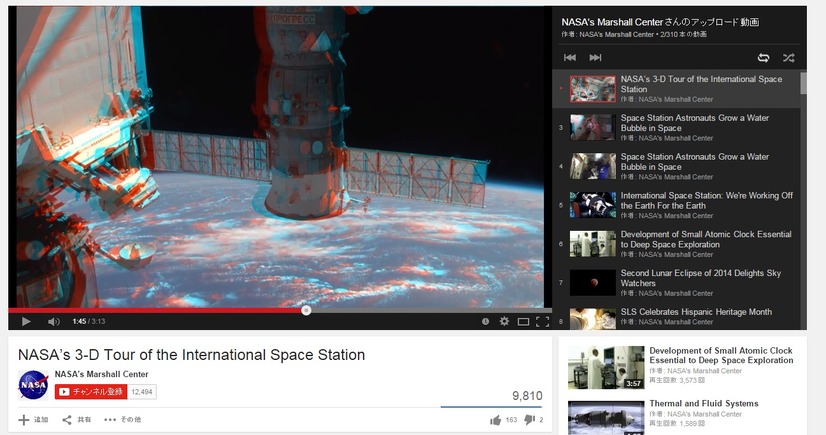
Task: Open the 追加 (Add to) menu
Action: click(x=34, y=420)
